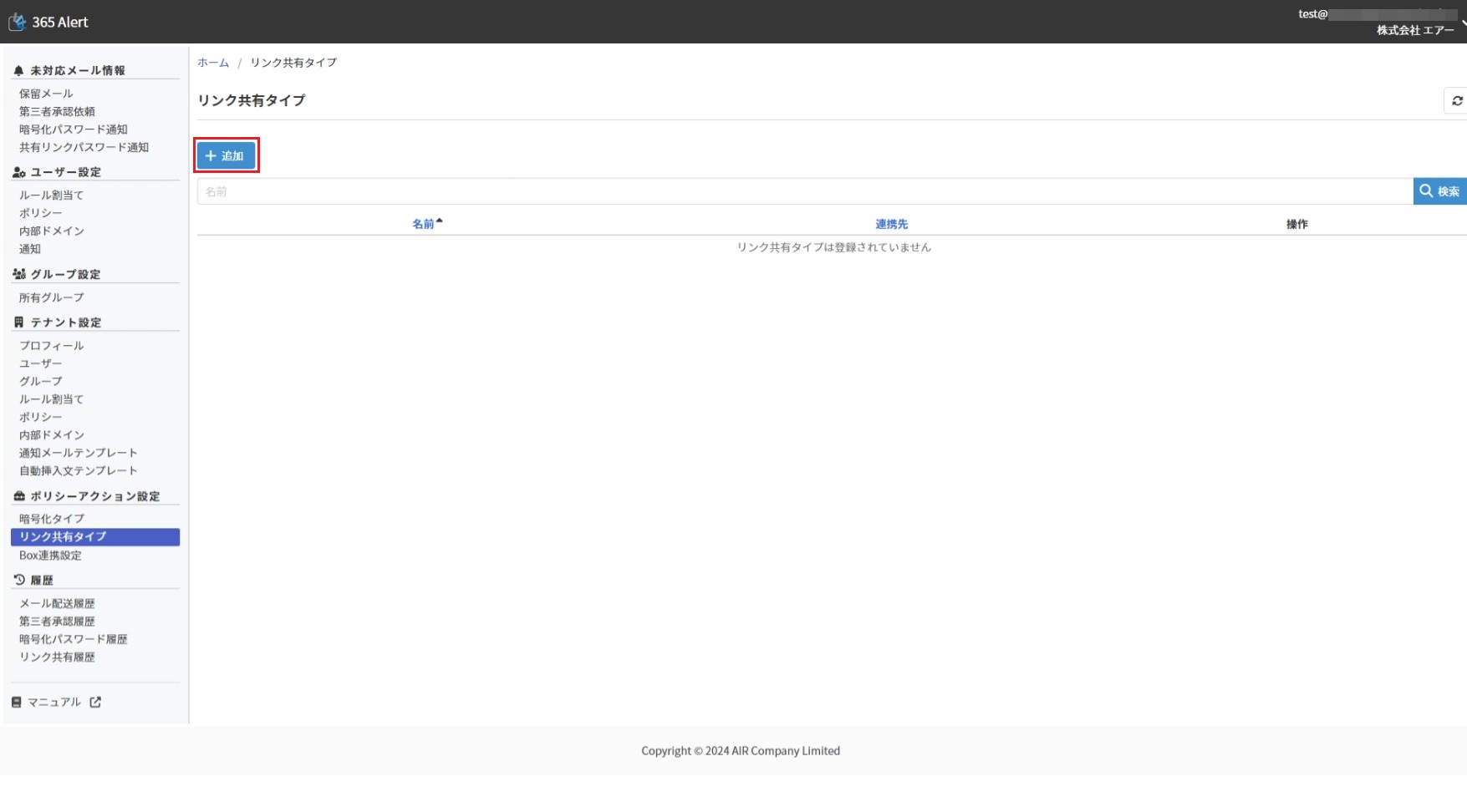Screen dimensions: 1467x812
Task: Click the group icon beside グループ設定
Action: tap(19, 274)
